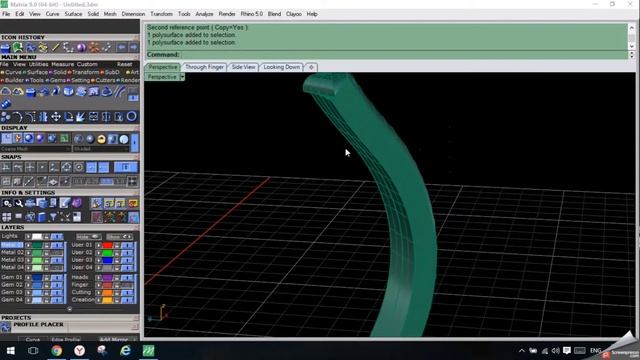Open Task View on the taskbar
This screenshot has height=360, width=640.
33,351
